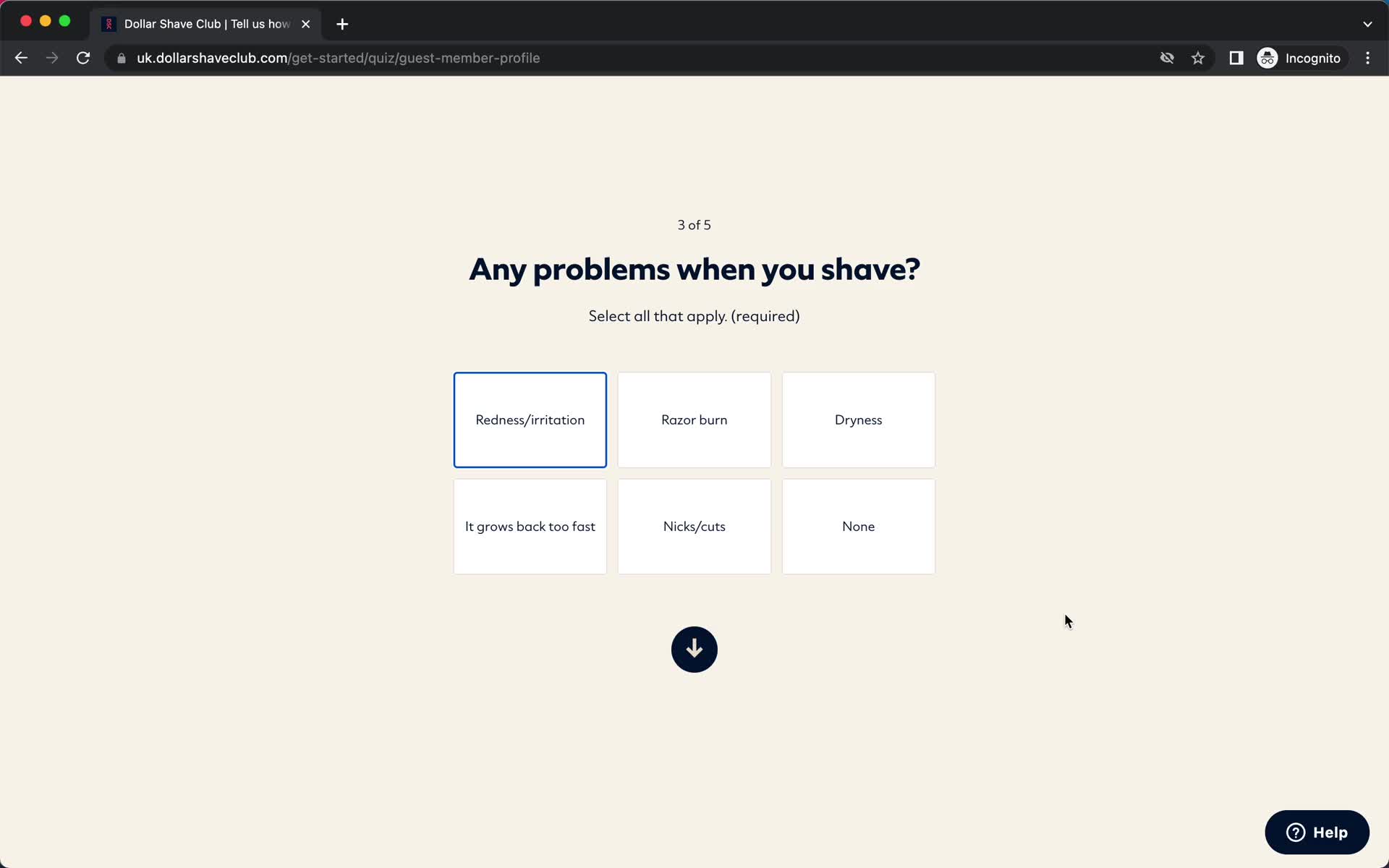
Task: Click the browser back navigation icon
Action: [x=20, y=57]
